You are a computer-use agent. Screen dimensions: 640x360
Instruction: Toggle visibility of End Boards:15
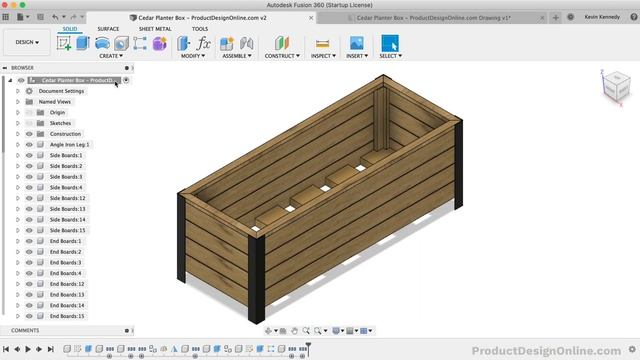[x=29, y=316]
